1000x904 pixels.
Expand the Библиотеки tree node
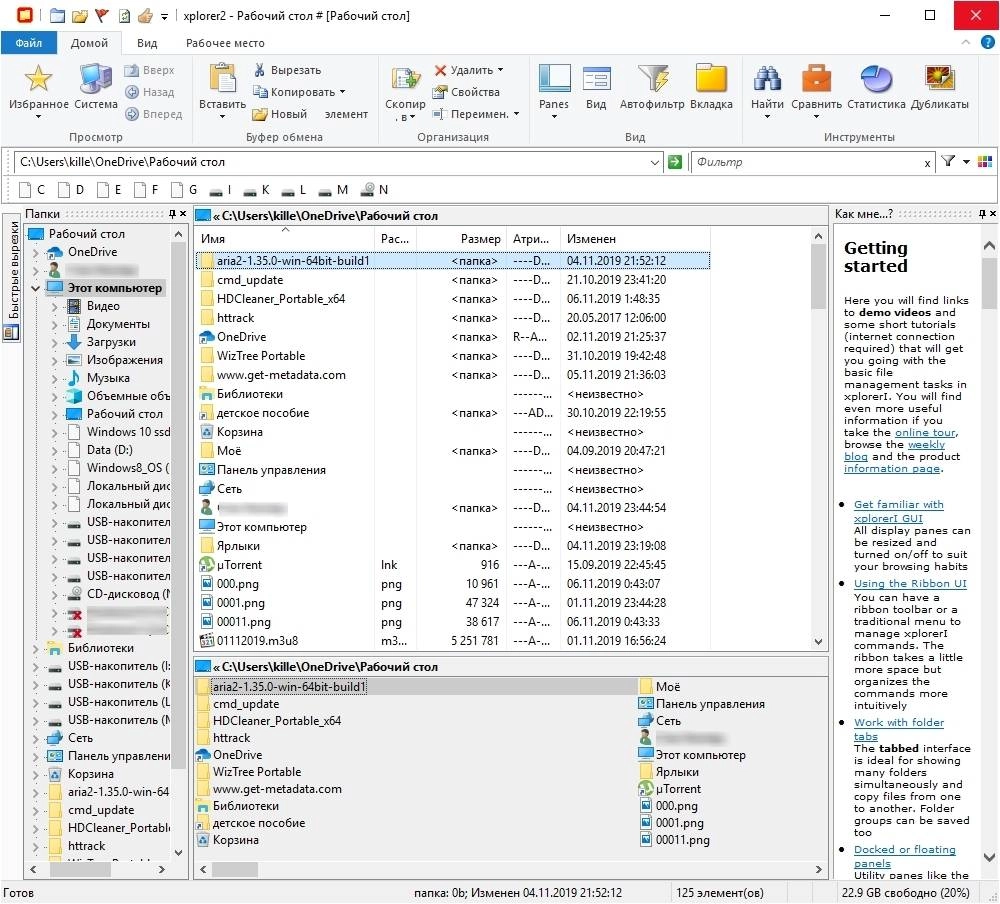click(36, 648)
